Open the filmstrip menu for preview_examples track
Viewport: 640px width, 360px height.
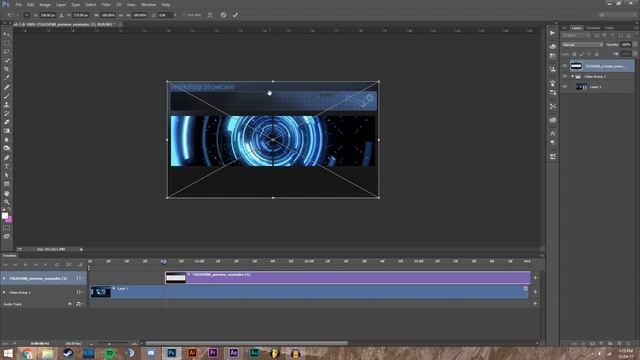[x=80, y=278]
